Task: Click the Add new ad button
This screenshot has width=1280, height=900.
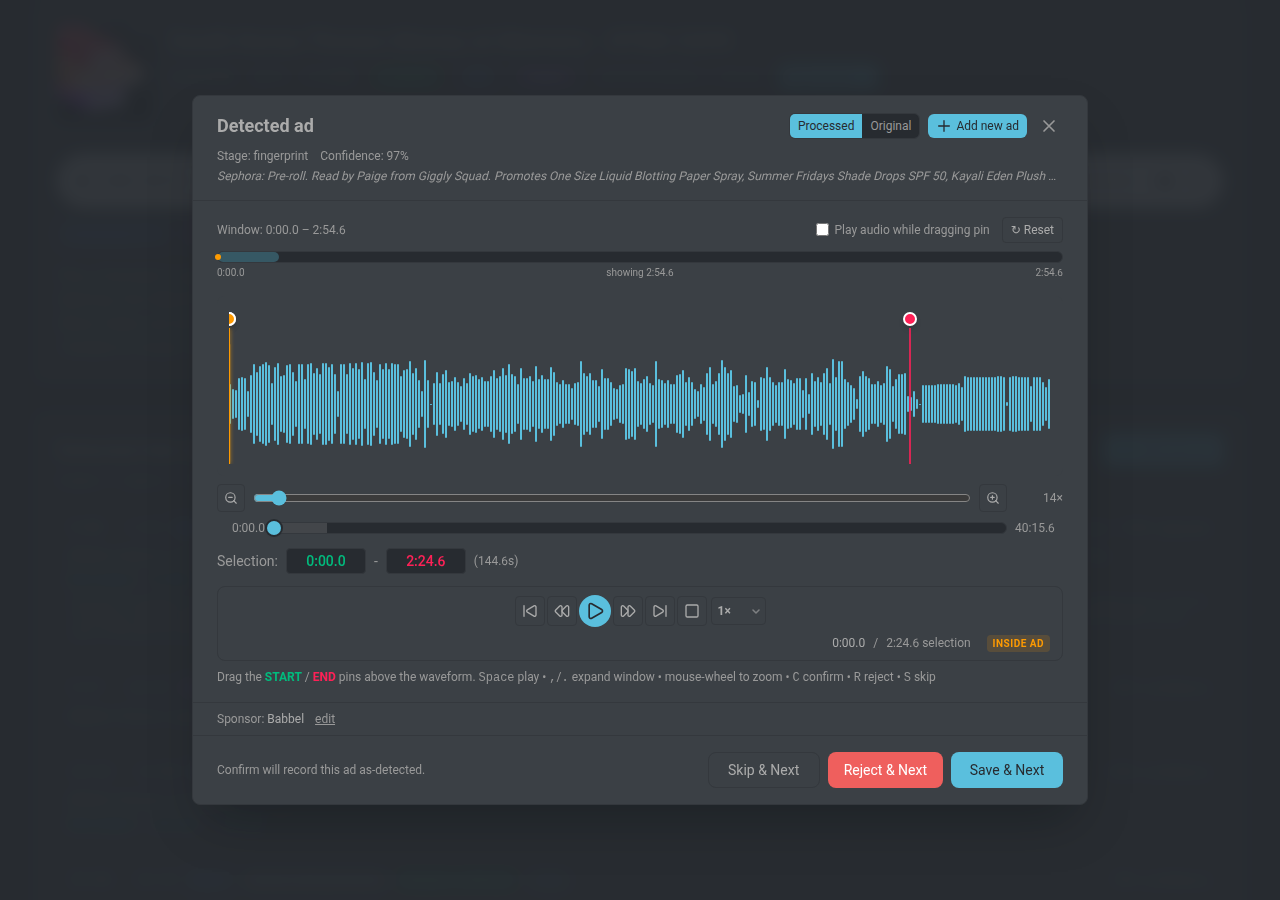Action: pos(977,126)
